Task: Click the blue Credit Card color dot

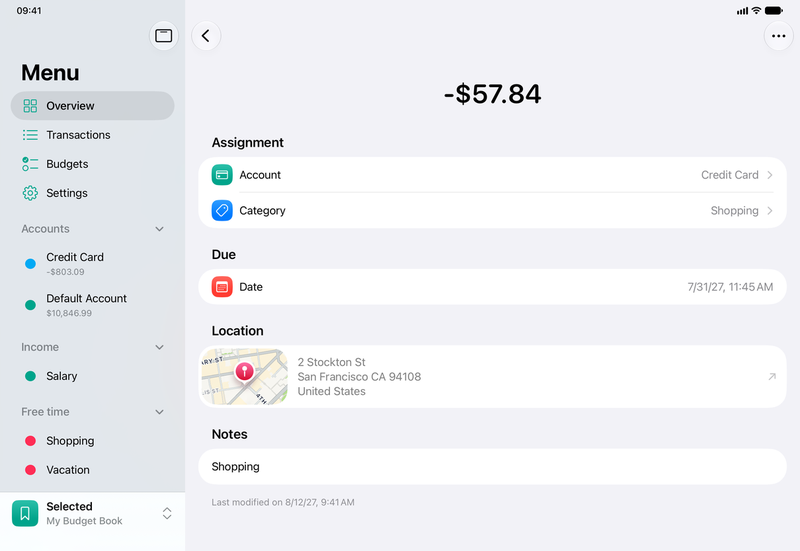Action: (x=30, y=264)
